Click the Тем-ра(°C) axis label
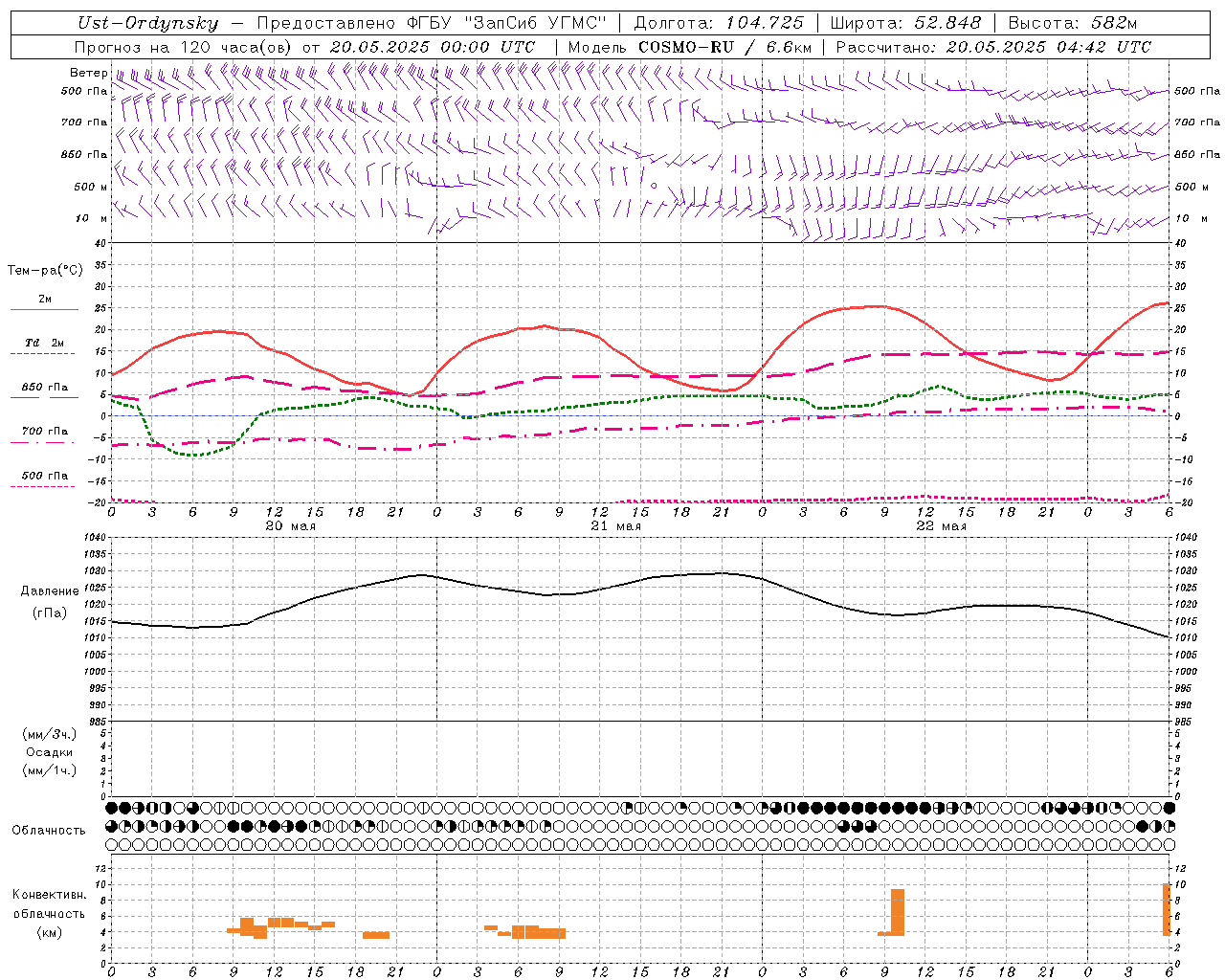 (x=45, y=270)
